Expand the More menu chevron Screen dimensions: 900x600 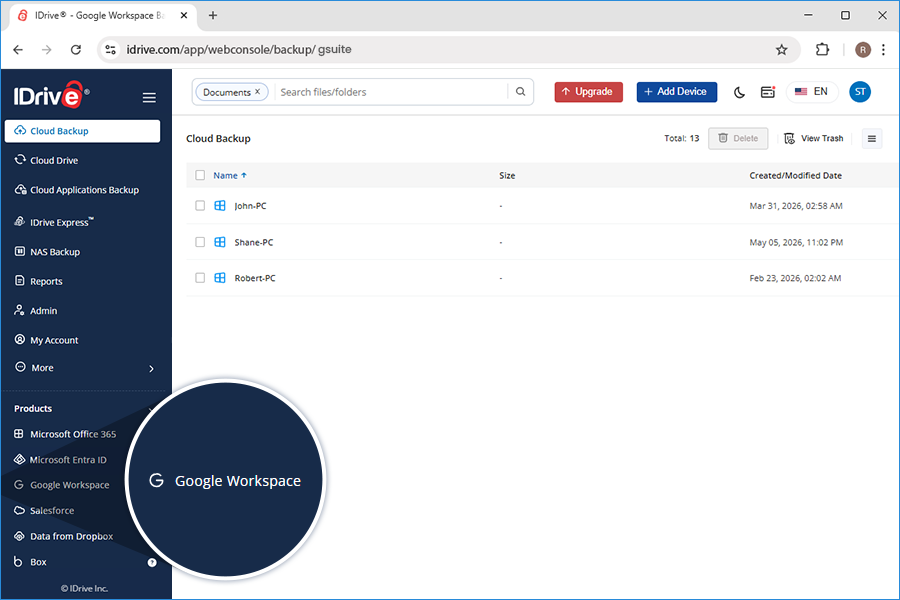151,369
